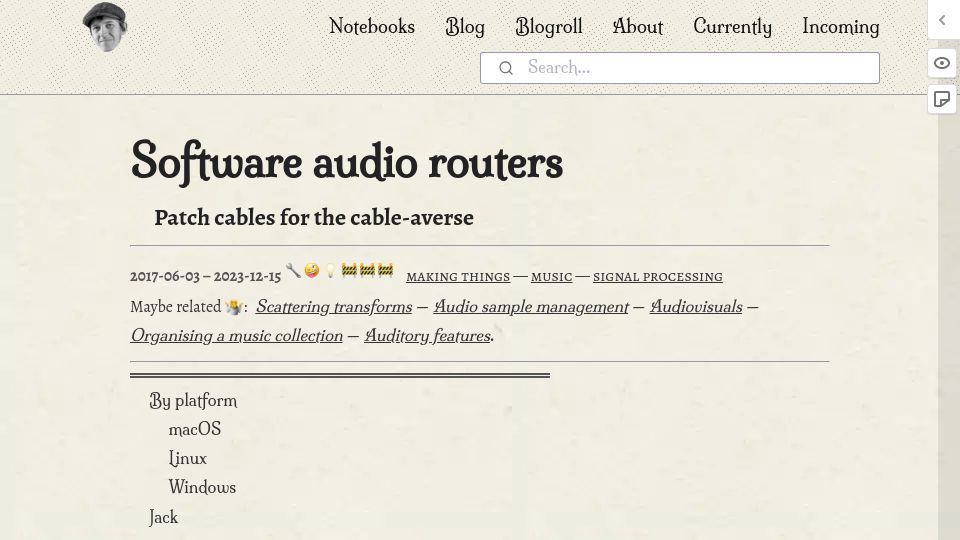
Task: Click the author avatar photo
Action: (x=105, y=27)
